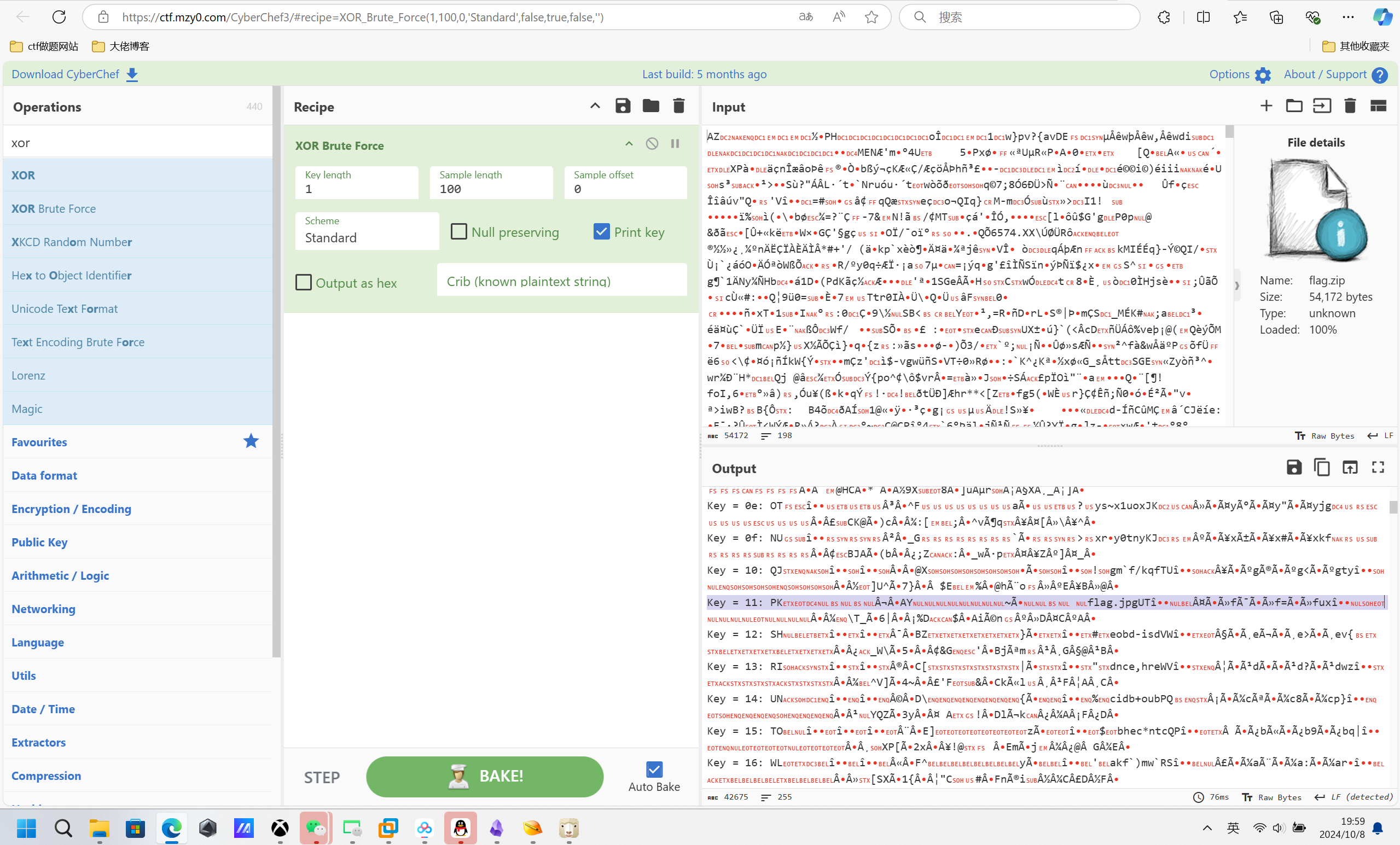Screen dimensions: 1400x845
Task: Change output character encoding Raw Bytes
Action: click(x=1271, y=797)
